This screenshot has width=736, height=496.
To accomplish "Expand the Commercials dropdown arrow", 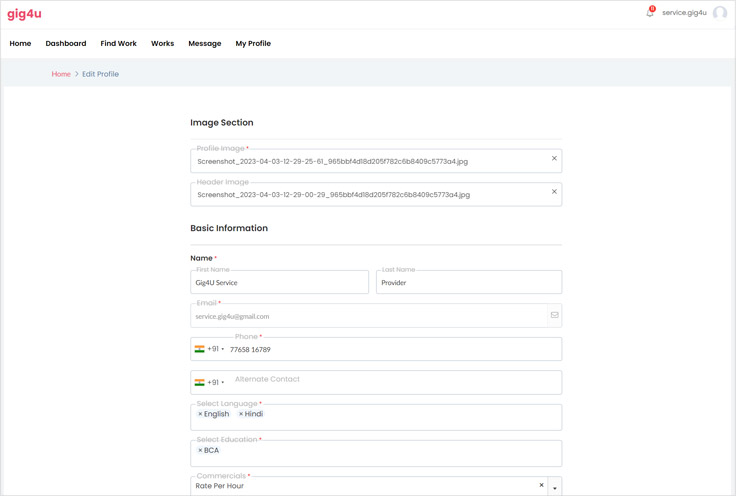I will click(555, 488).
